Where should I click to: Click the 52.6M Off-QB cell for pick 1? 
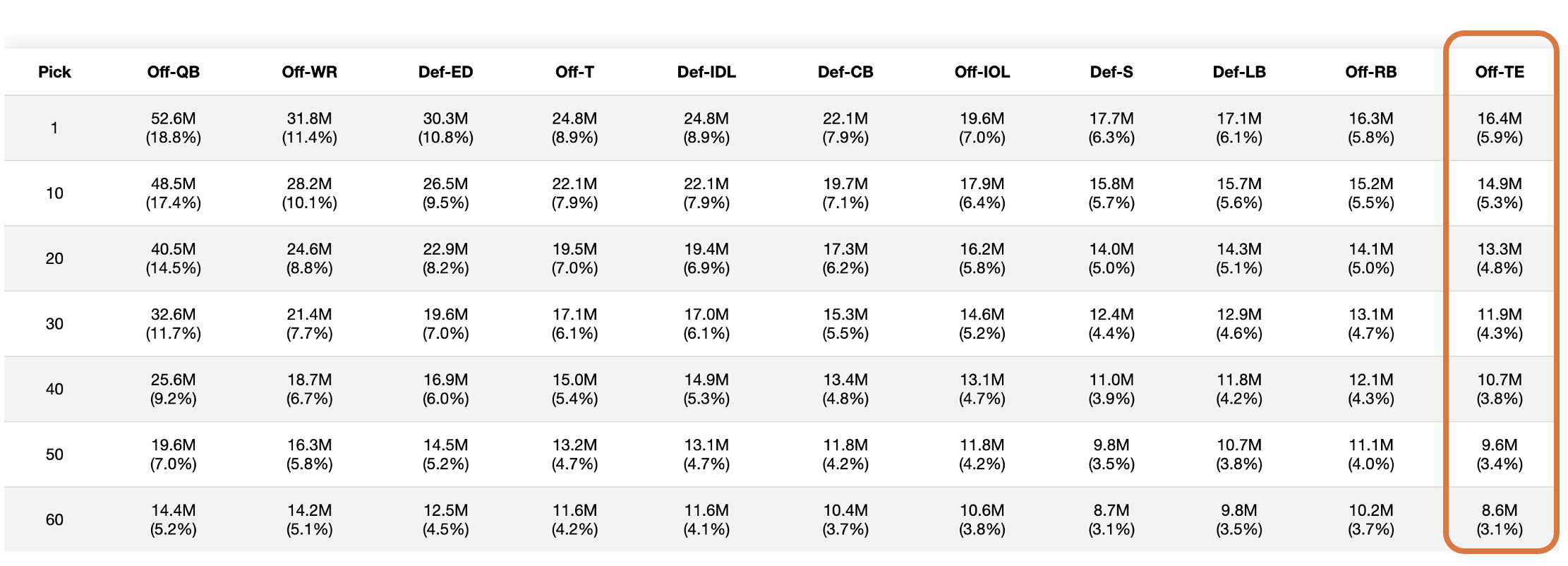coord(173,128)
